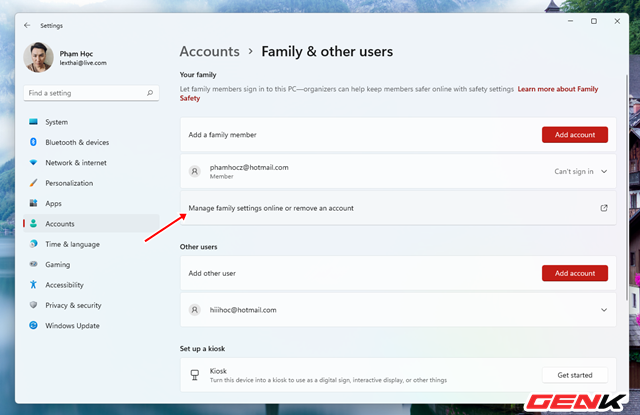Click the Gaming controller icon
640x415 pixels.
[x=33, y=264]
